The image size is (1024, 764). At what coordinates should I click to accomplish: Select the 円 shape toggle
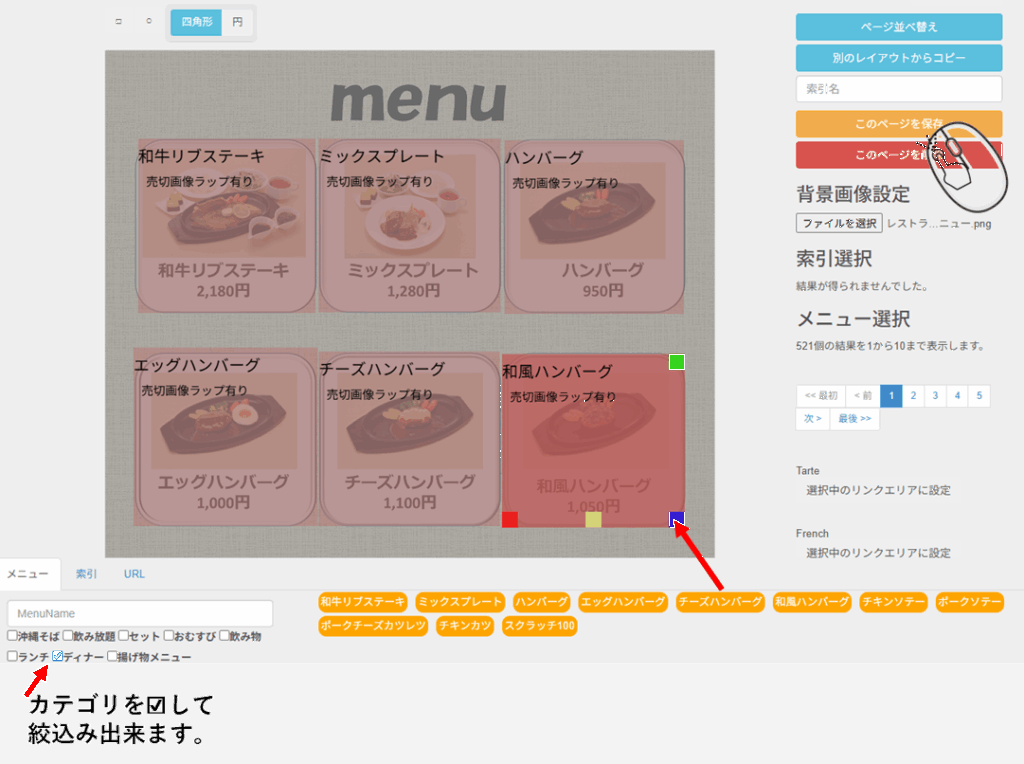click(237, 22)
